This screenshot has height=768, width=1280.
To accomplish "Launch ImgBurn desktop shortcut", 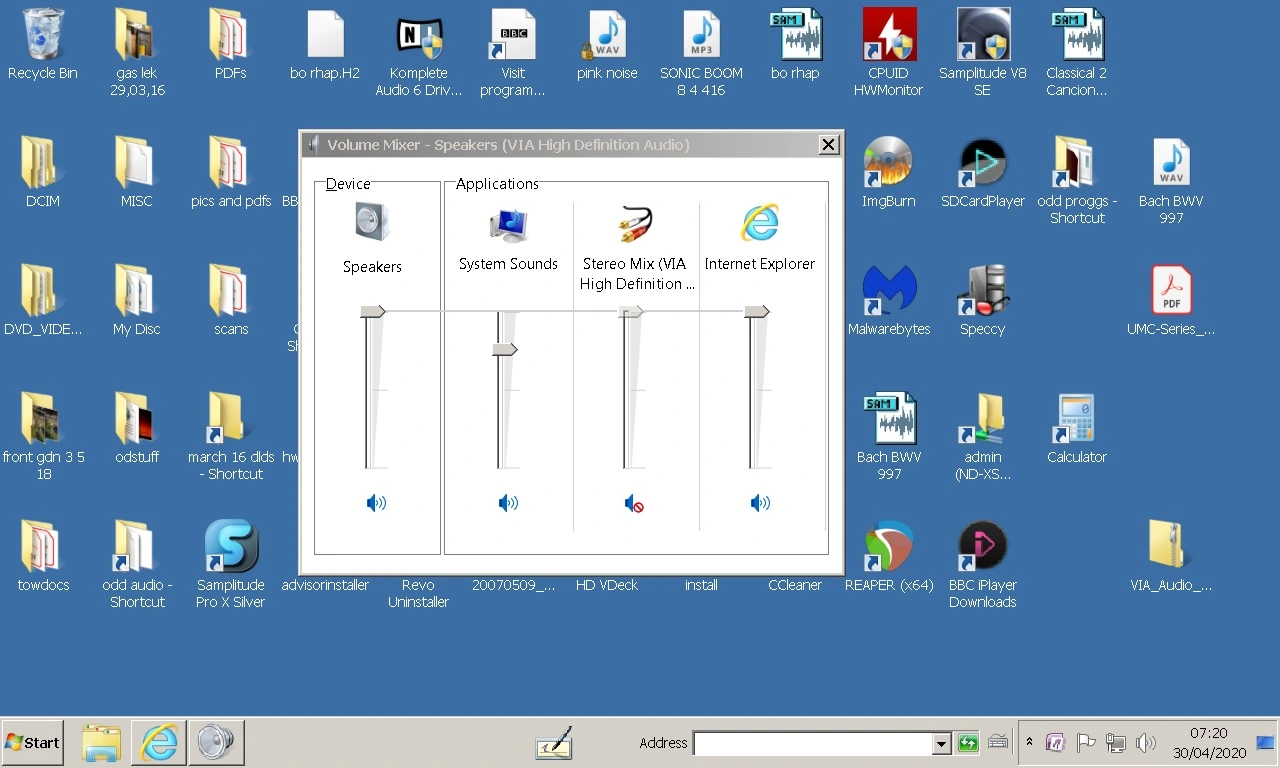I will pos(888,163).
